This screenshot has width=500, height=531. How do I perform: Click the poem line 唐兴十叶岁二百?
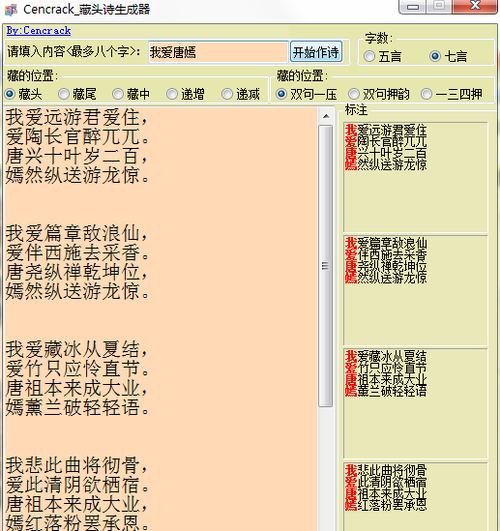coord(77,156)
